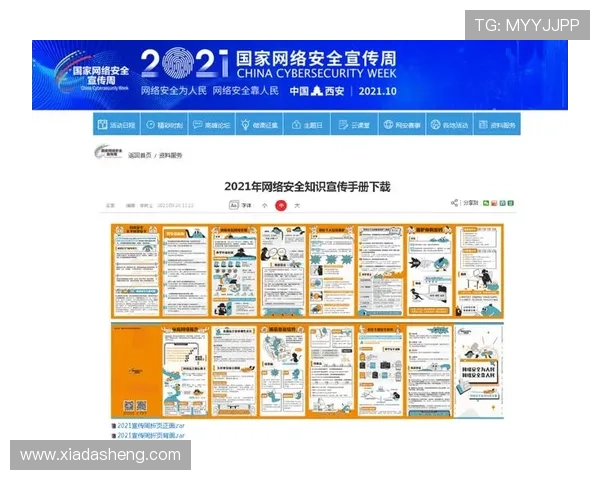Image resolution: width=600 pixels, height=480 pixels.
Task: Click the share icon before 分享到
Action: [x=454, y=203]
